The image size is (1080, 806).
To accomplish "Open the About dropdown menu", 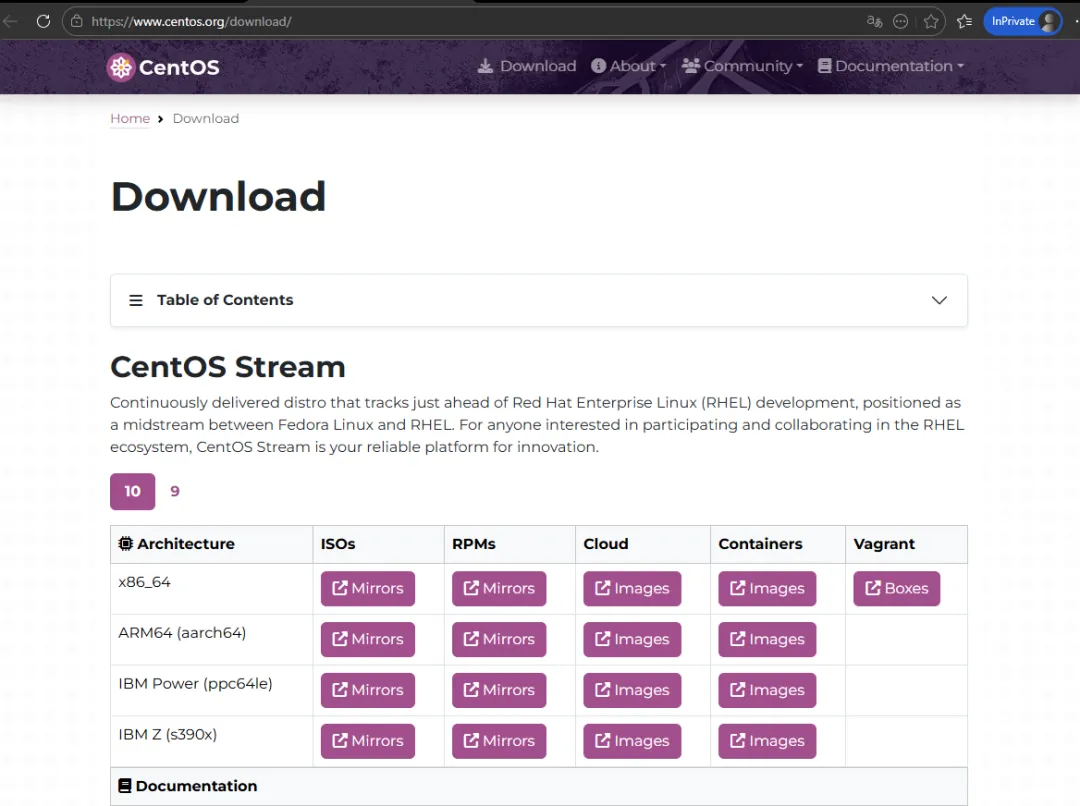I will pyautogui.click(x=628, y=66).
